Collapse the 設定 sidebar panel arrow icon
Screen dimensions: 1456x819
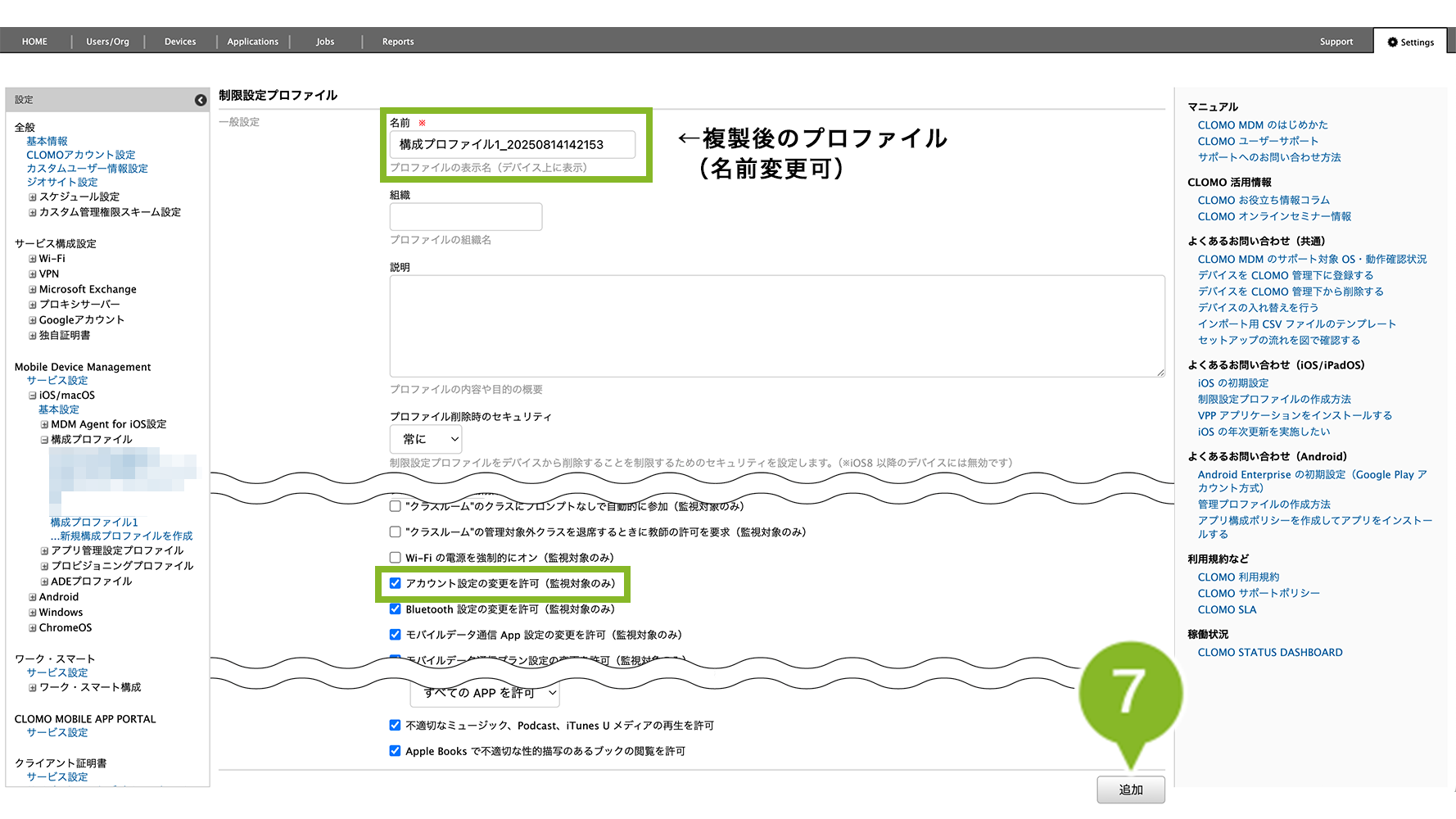pos(201,100)
